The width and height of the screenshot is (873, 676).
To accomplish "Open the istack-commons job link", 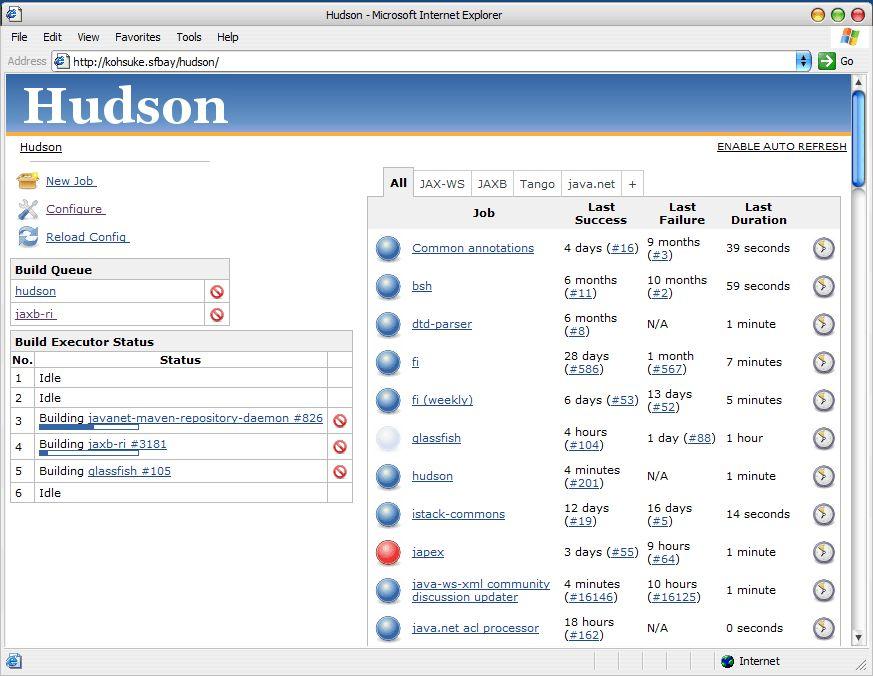I will [x=458, y=514].
